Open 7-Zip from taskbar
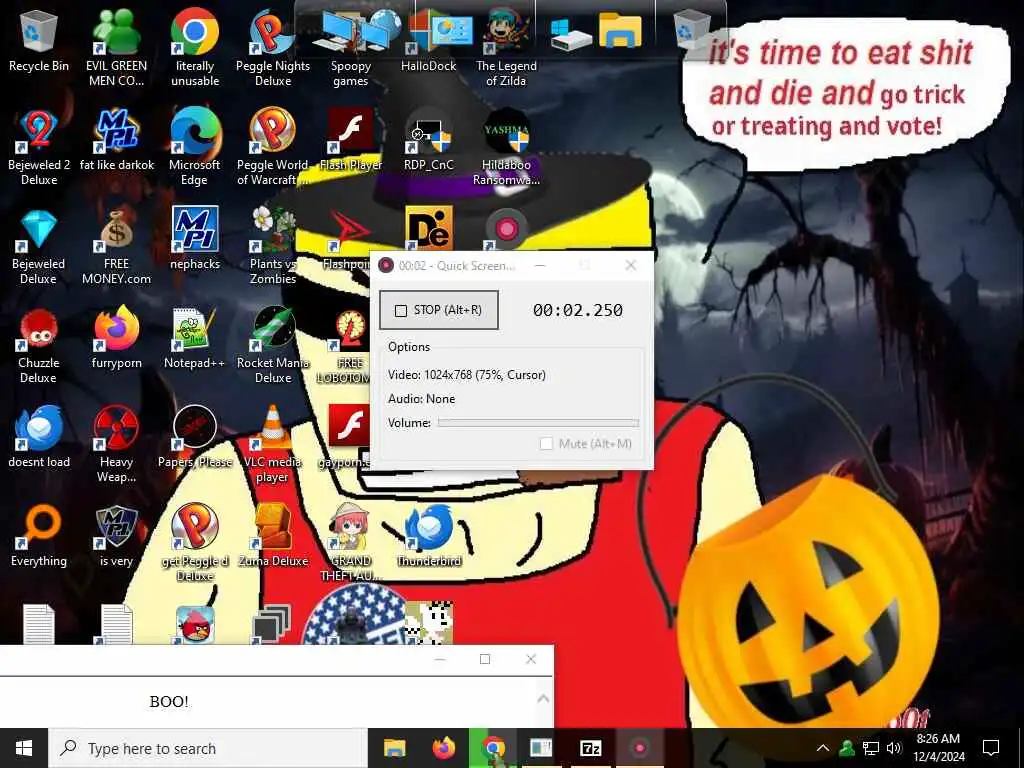The width and height of the screenshot is (1024, 768). 590,748
